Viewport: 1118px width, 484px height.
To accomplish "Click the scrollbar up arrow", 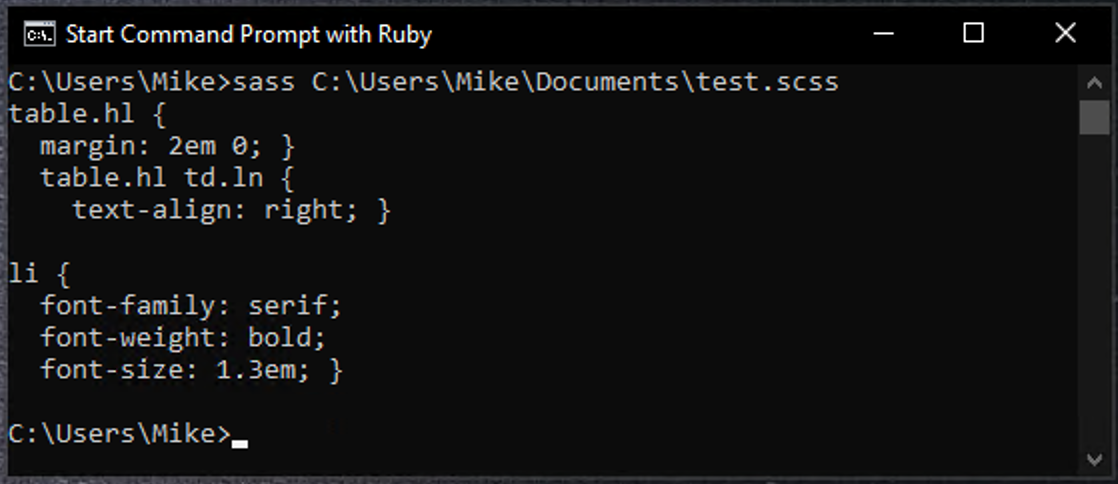I will click(1094, 80).
